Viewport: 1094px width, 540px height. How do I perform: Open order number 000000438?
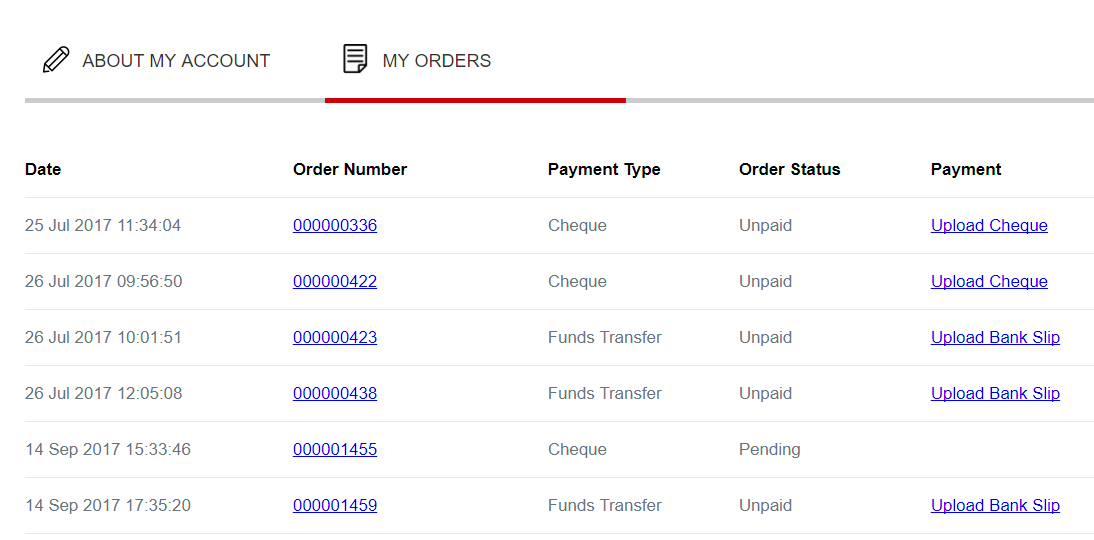point(335,393)
